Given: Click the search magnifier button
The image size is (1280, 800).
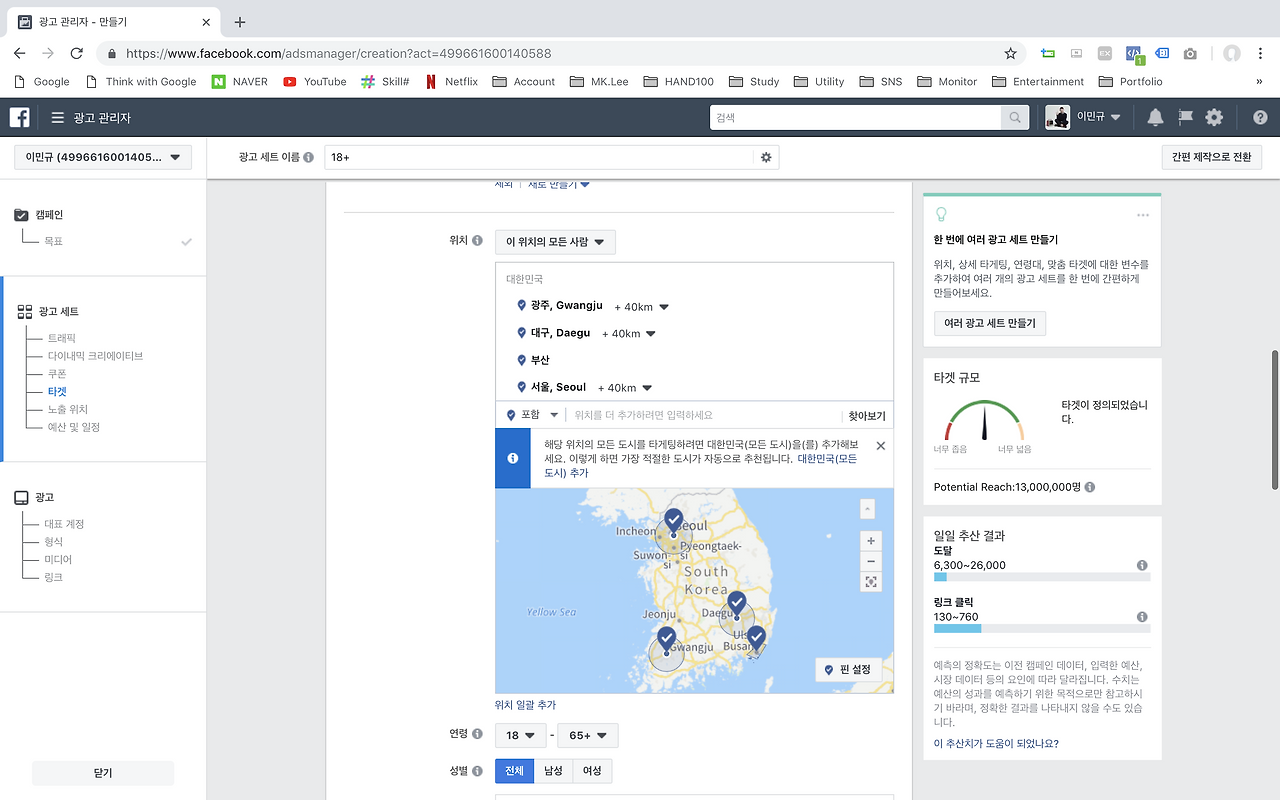Looking at the screenshot, I should tap(1015, 118).
